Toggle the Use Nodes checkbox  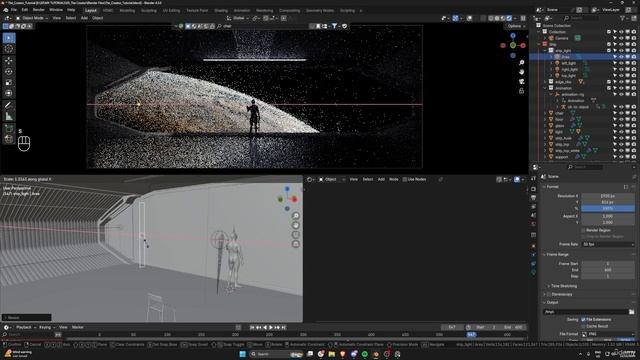click(404, 179)
